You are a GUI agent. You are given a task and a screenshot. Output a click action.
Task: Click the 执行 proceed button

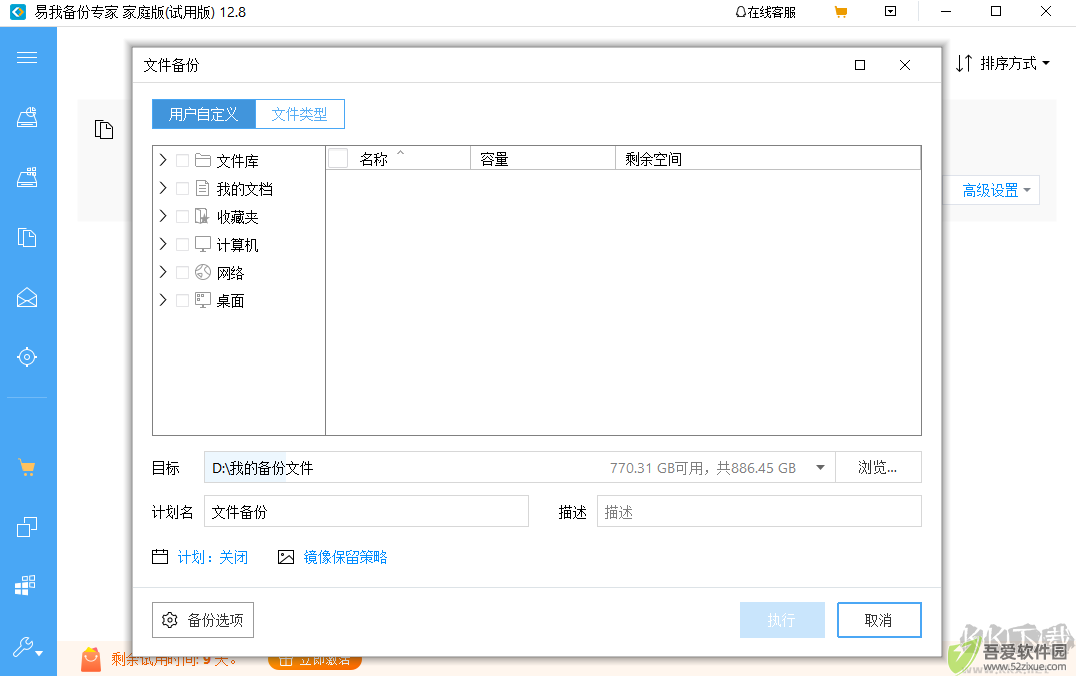(x=782, y=620)
